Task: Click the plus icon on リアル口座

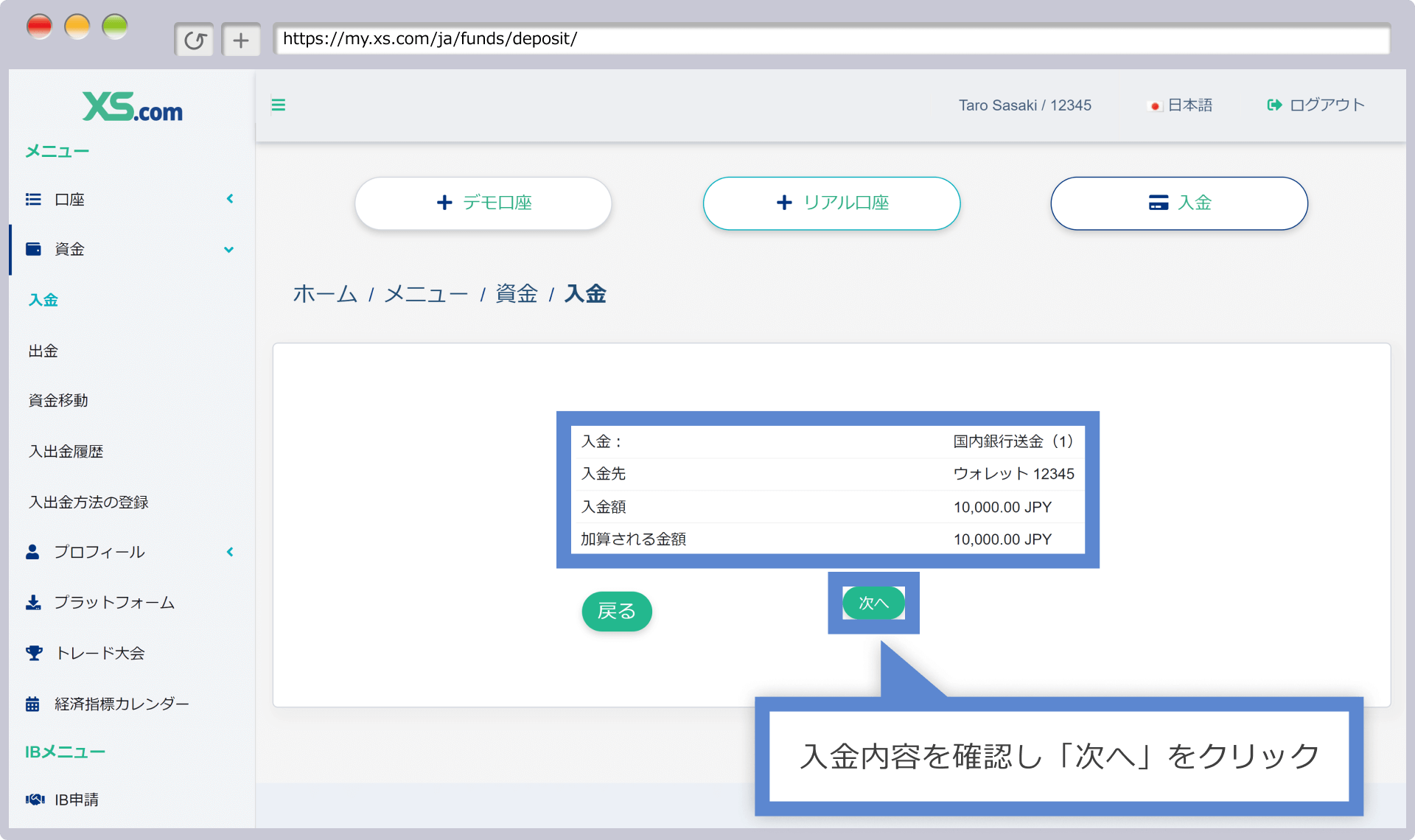Action: tap(784, 203)
